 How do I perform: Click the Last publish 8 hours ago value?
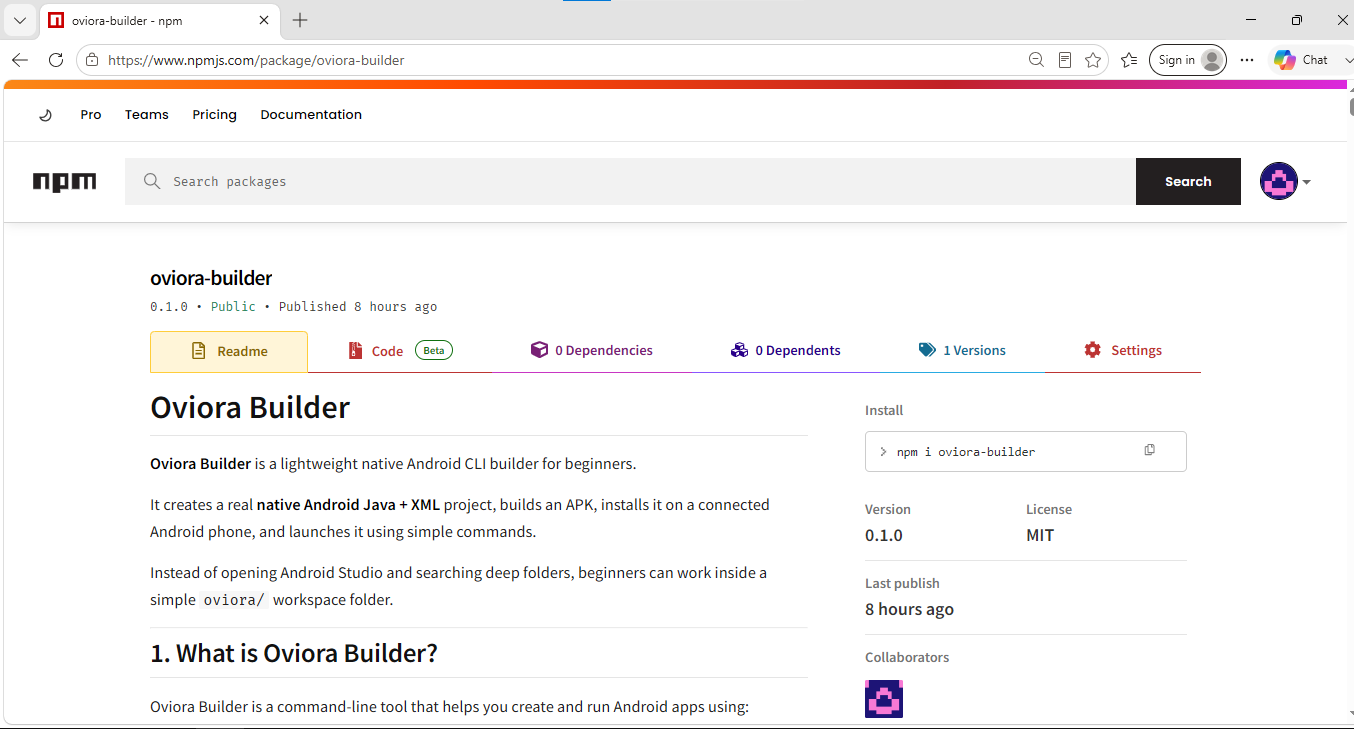tap(909, 609)
